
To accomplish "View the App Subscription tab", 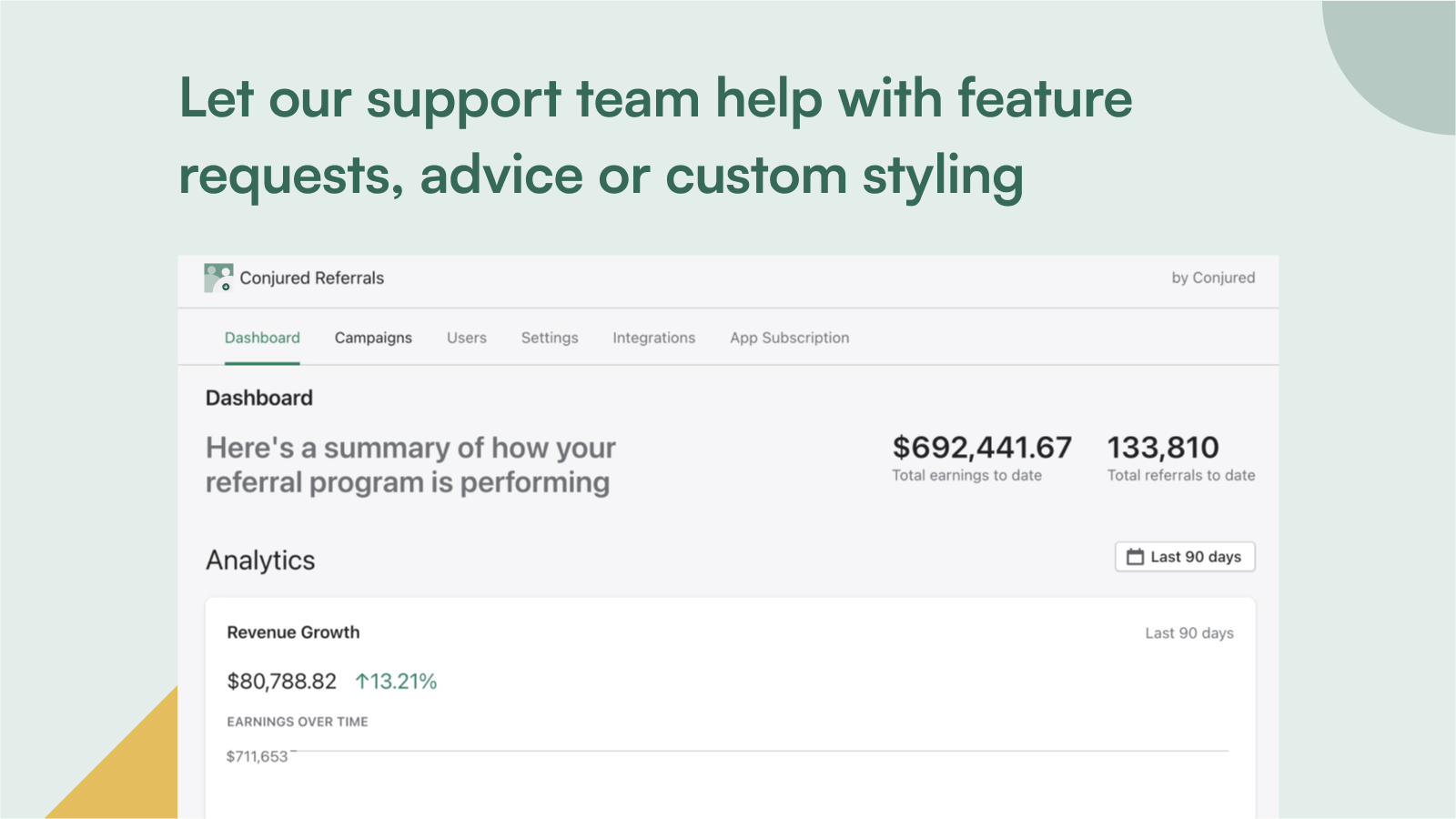I will (789, 338).
